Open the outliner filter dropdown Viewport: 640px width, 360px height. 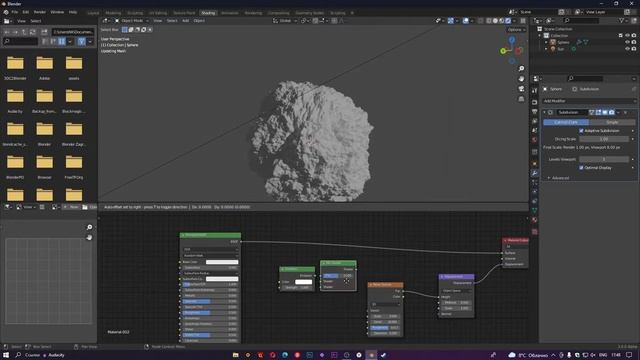[623, 20]
